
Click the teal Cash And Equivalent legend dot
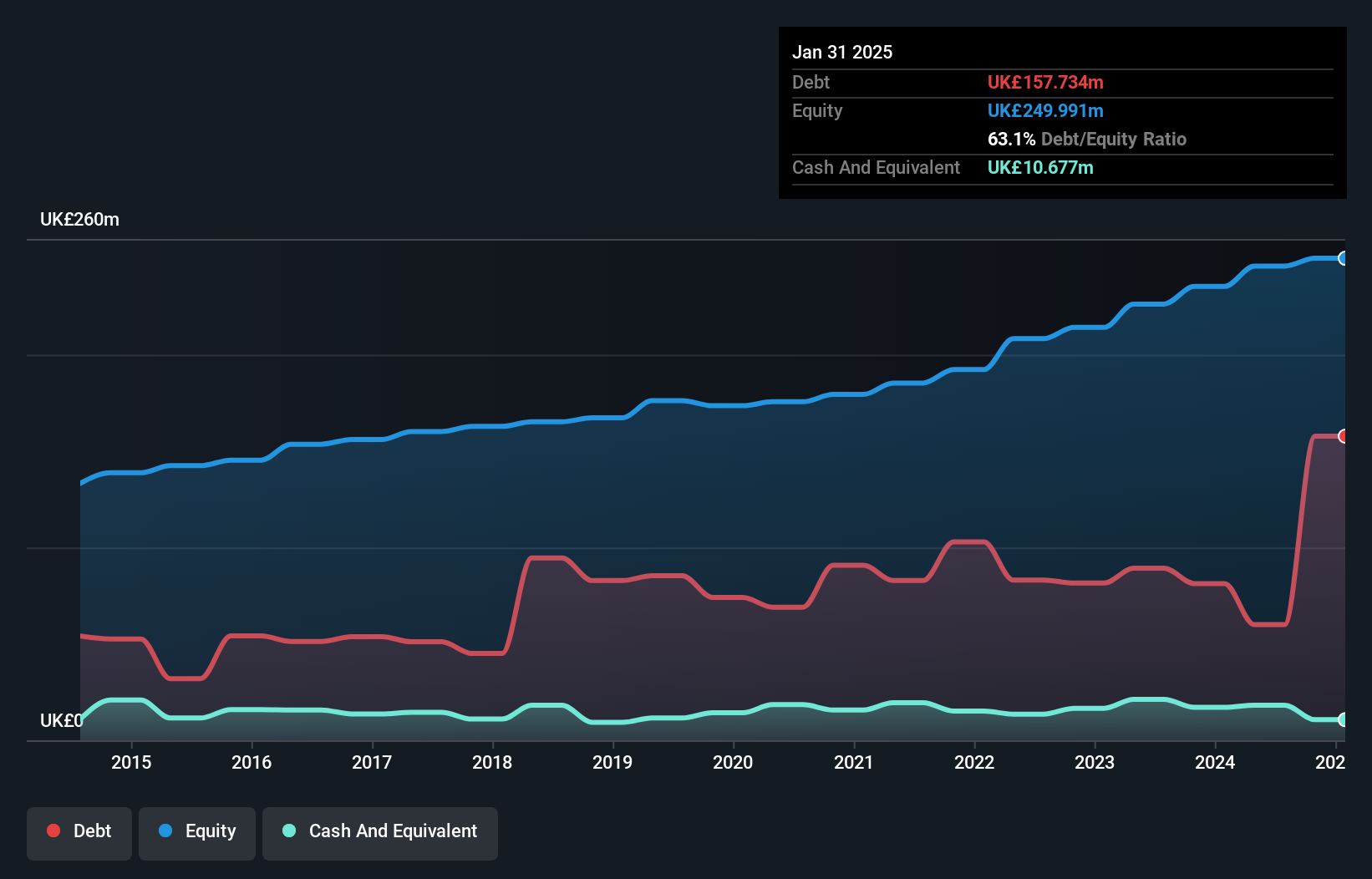click(289, 831)
